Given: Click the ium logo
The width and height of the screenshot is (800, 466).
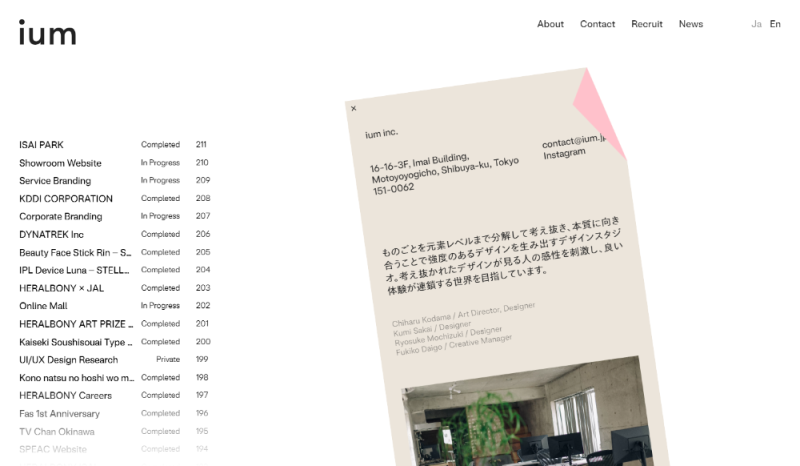Looking at the screenshot, I should pyautogui.click(x=48, y=32).
